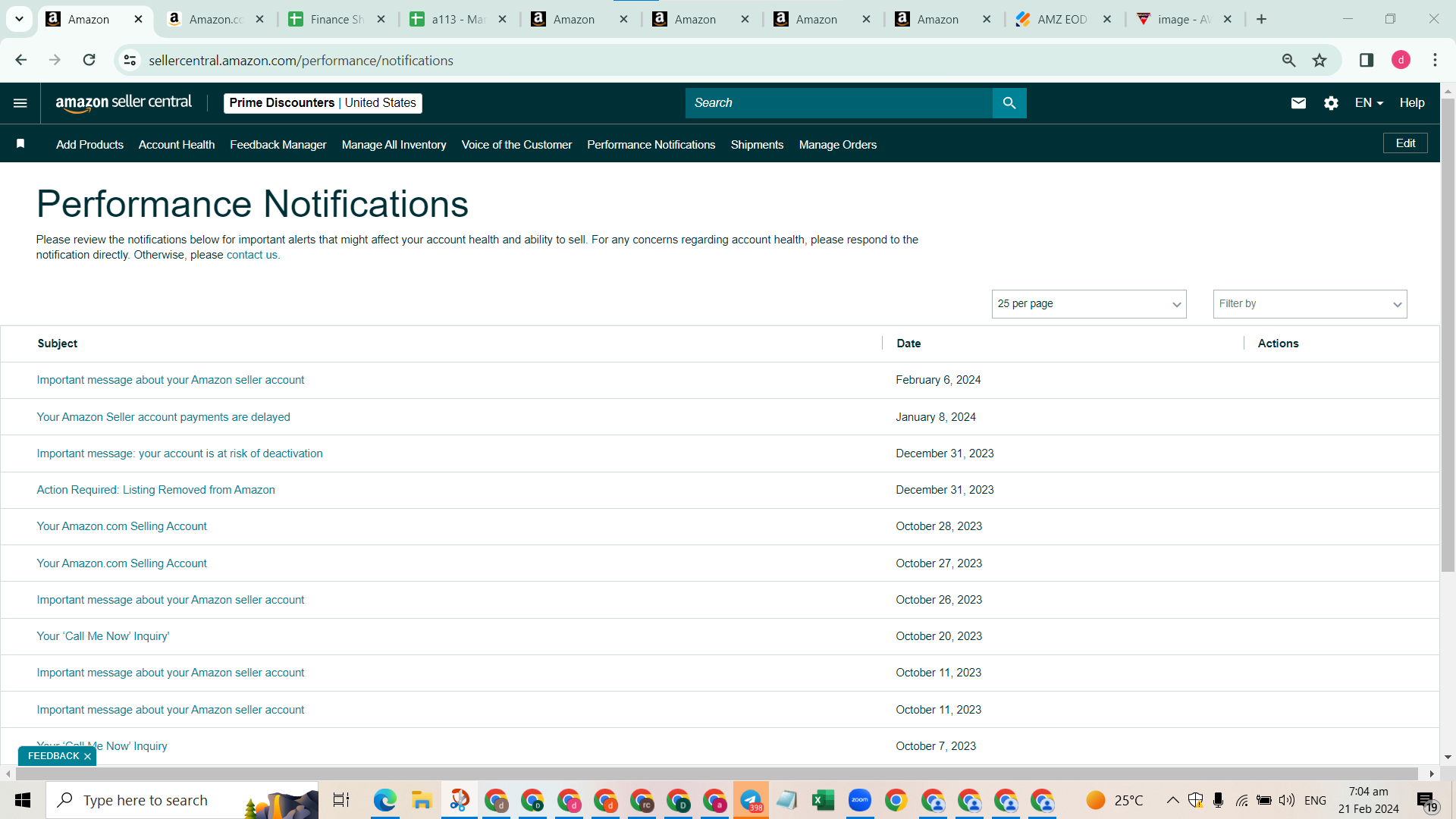Image resolution: width=1456 pixels, height=819 pixels.
Task: Open the risk of deactivation notification
Action: pyautogui.click(x=180, y=453)
